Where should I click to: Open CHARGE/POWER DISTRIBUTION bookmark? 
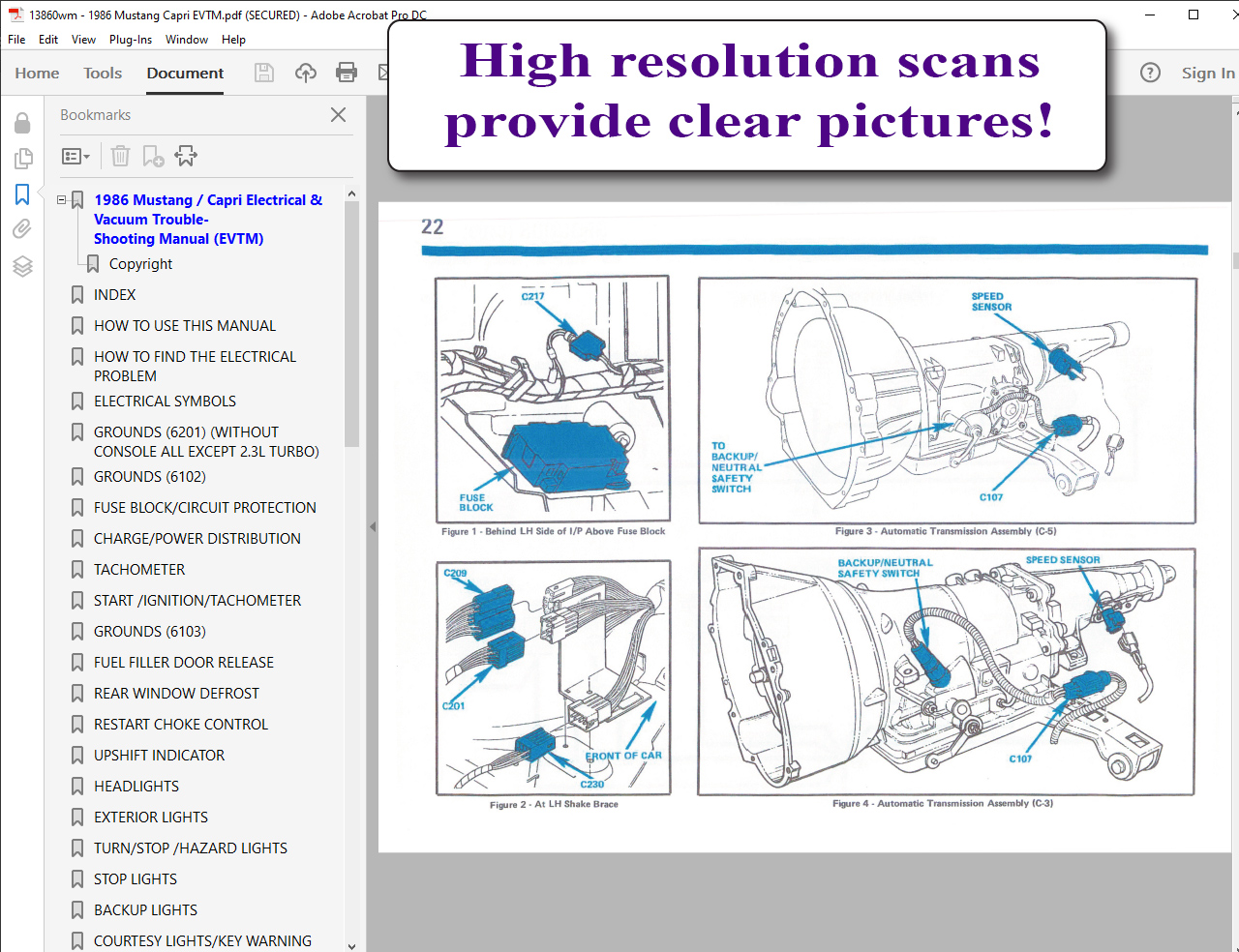pyautogui.click(x=197, y=539)
